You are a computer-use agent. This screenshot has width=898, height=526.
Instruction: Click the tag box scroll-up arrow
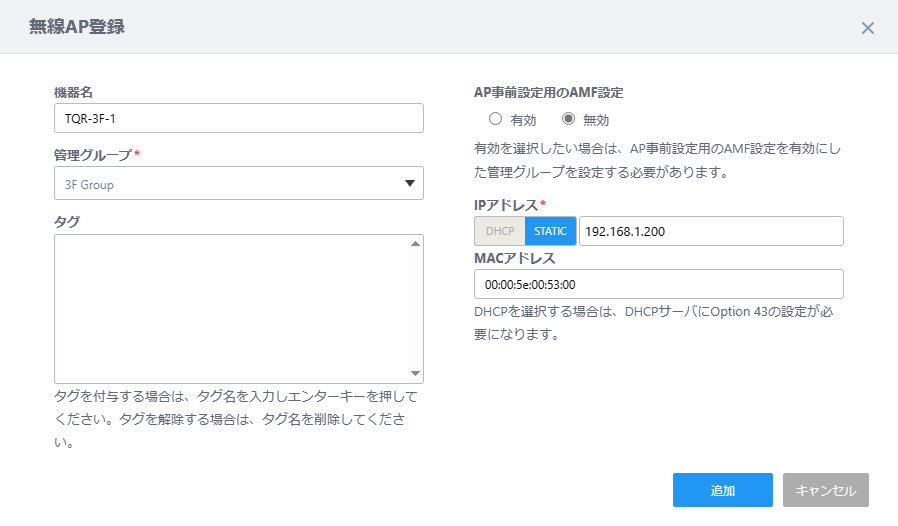[x=416, y=244]
